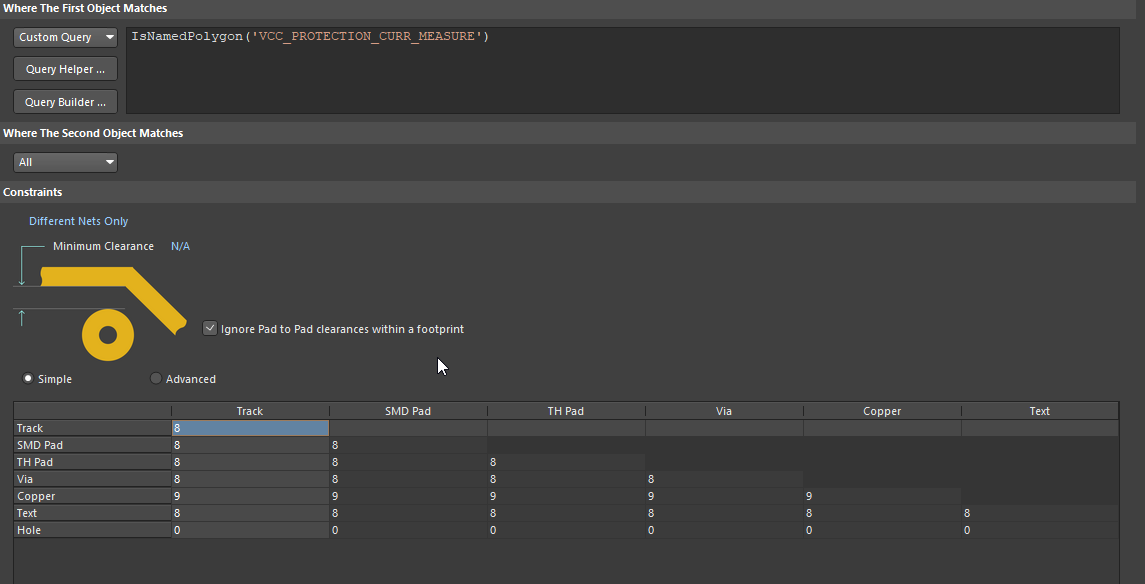Click the Minimum Clearance label

pyautogui.click(x=103, y=247)
